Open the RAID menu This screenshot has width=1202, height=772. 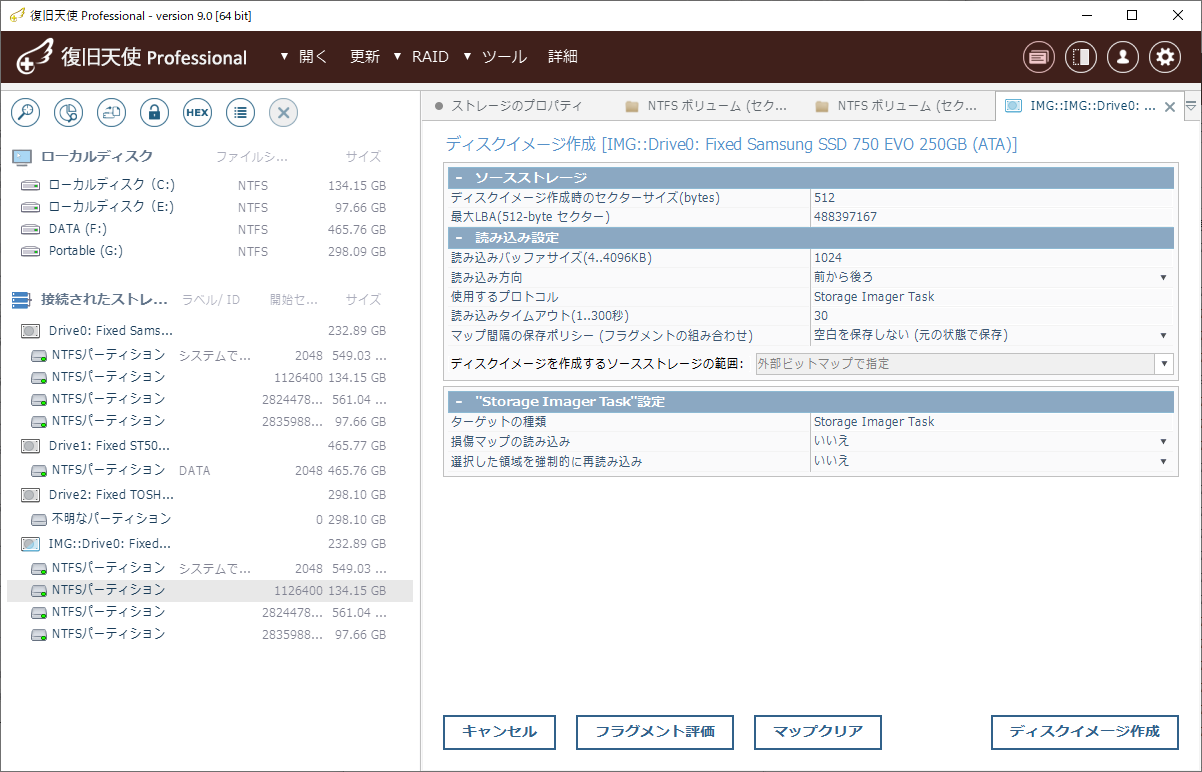tap(421, 57)
